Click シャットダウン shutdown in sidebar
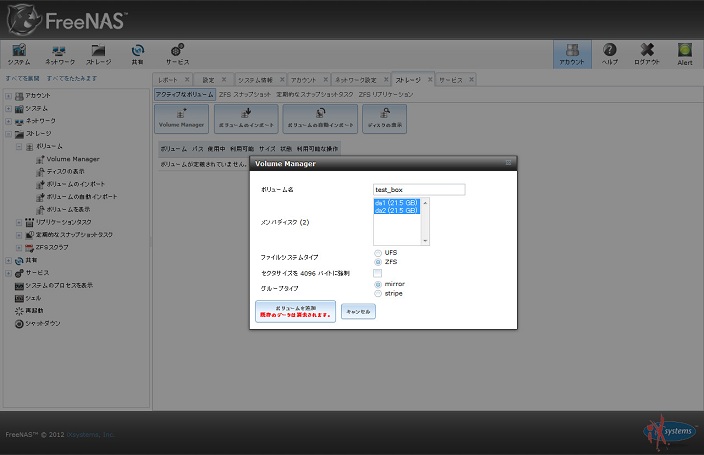704x455 pixels. point(37,323)
